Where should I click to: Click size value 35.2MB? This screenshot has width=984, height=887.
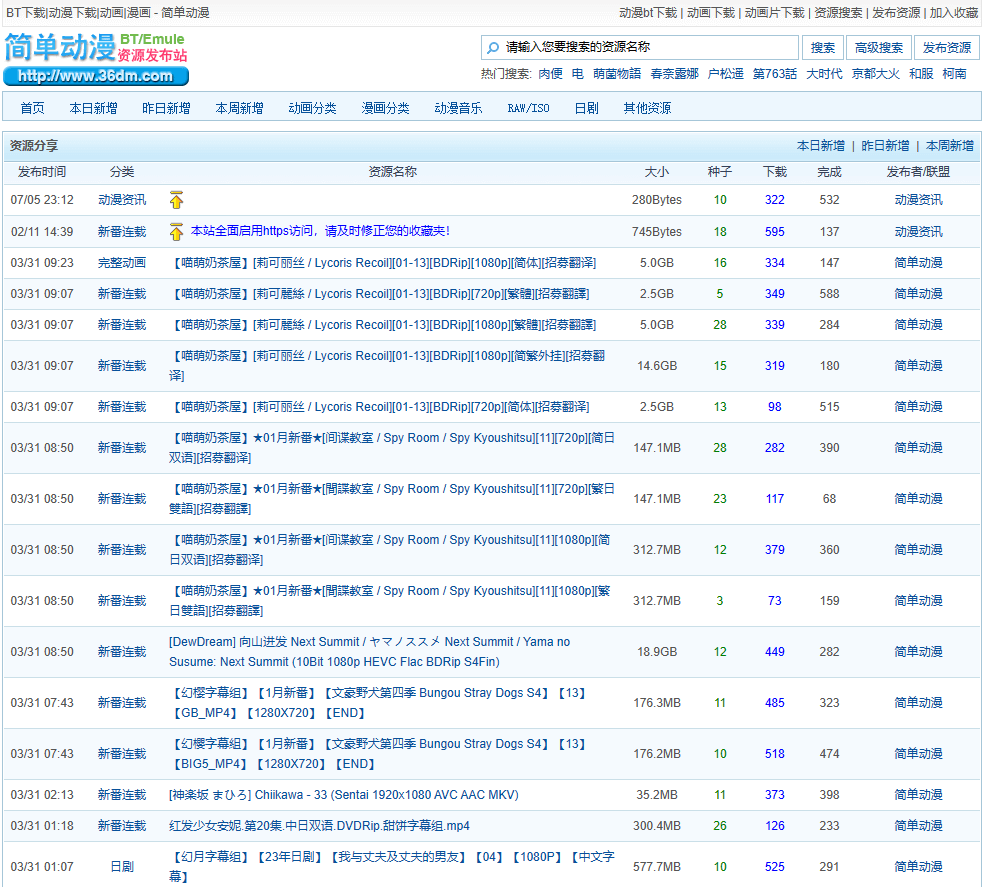tap(657, 795)
